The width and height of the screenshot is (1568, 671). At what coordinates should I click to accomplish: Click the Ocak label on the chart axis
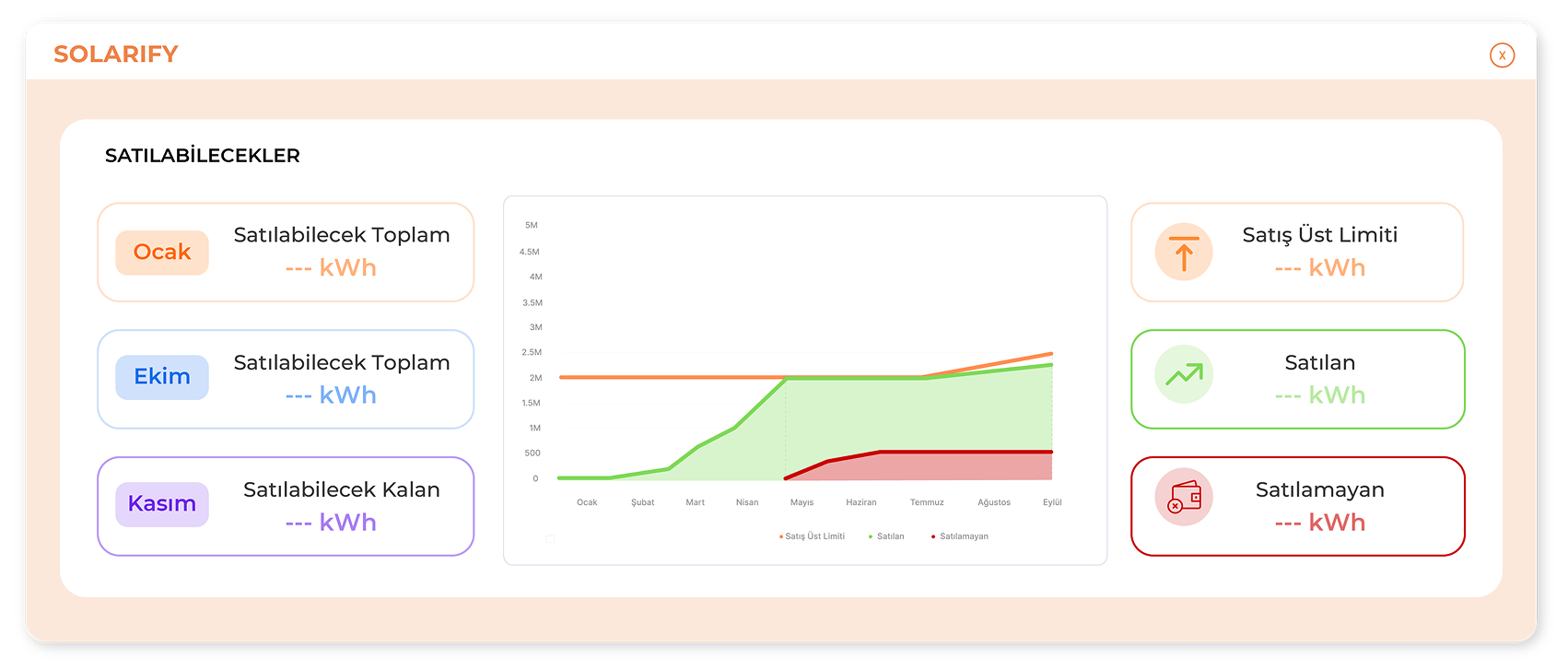pyautogui.click(x=587, y=502)
